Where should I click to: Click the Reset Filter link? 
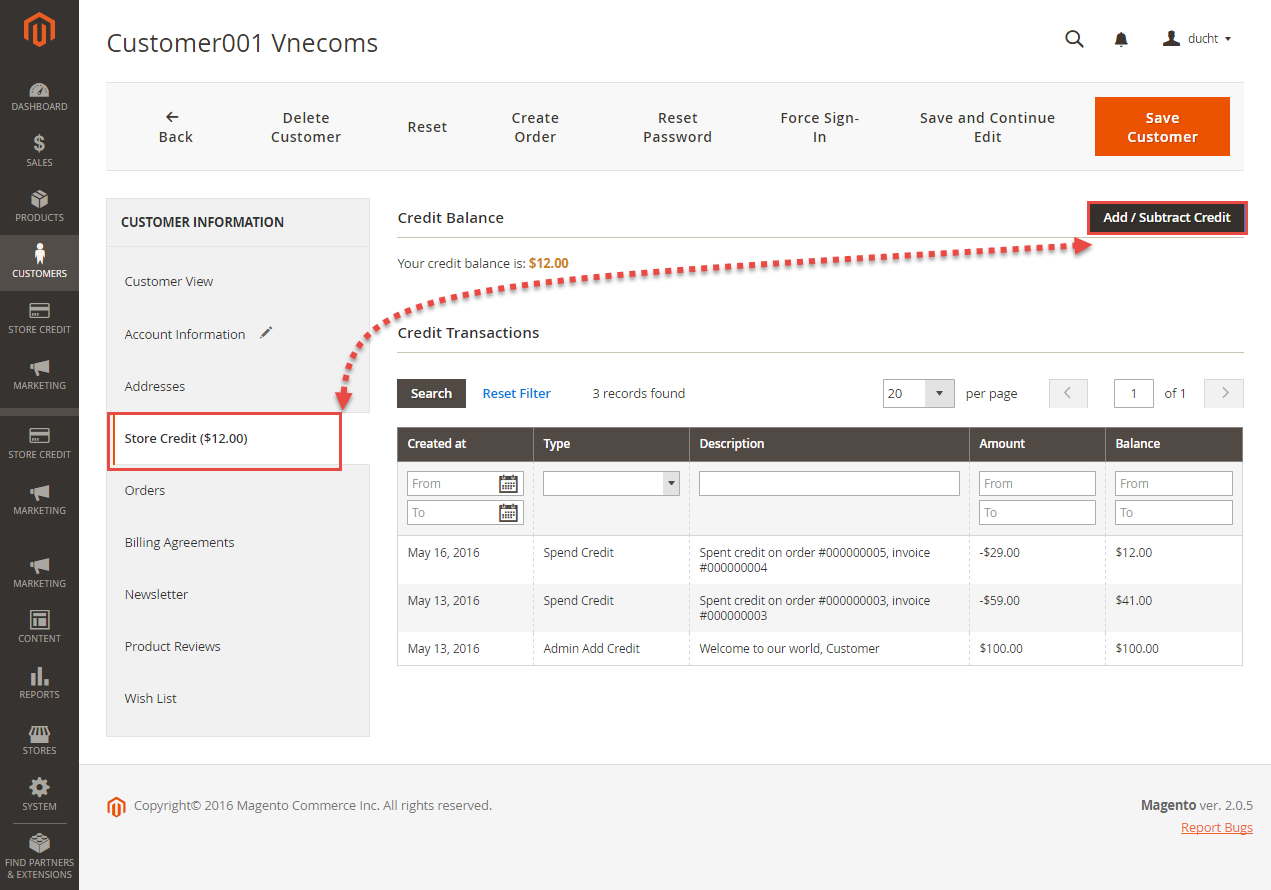516,394
